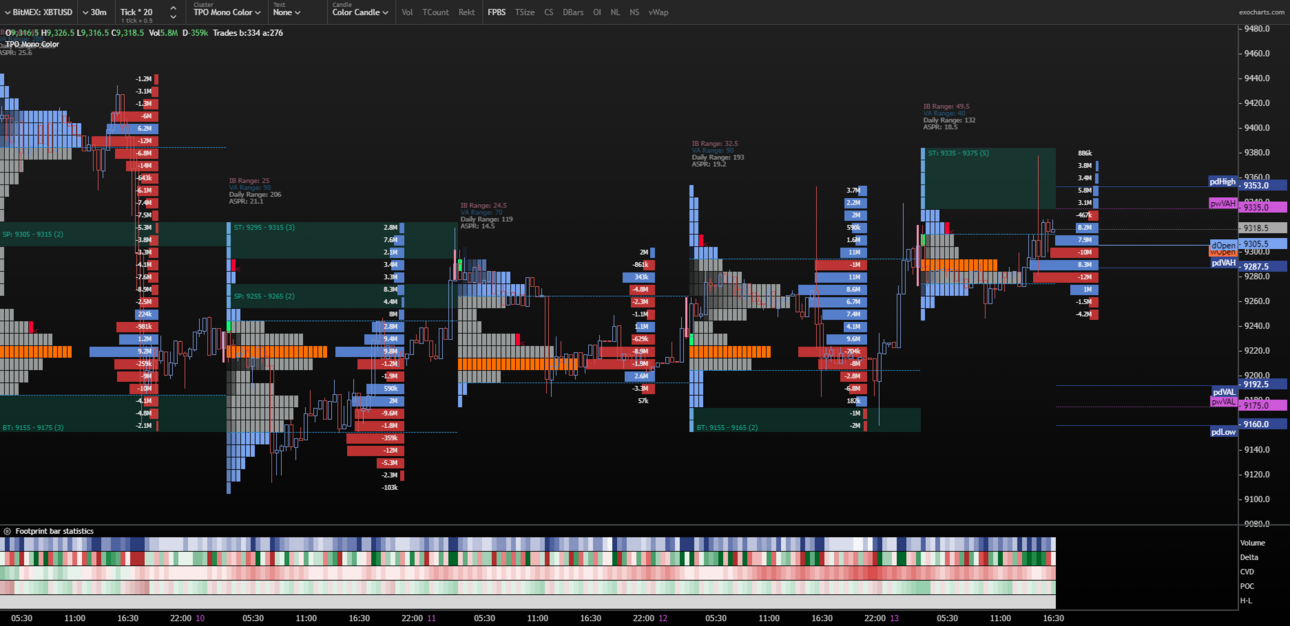This screenshot has width=1290, height=626.
Task: Click the 9400.0 price axis label
Action: [1256, 128]
